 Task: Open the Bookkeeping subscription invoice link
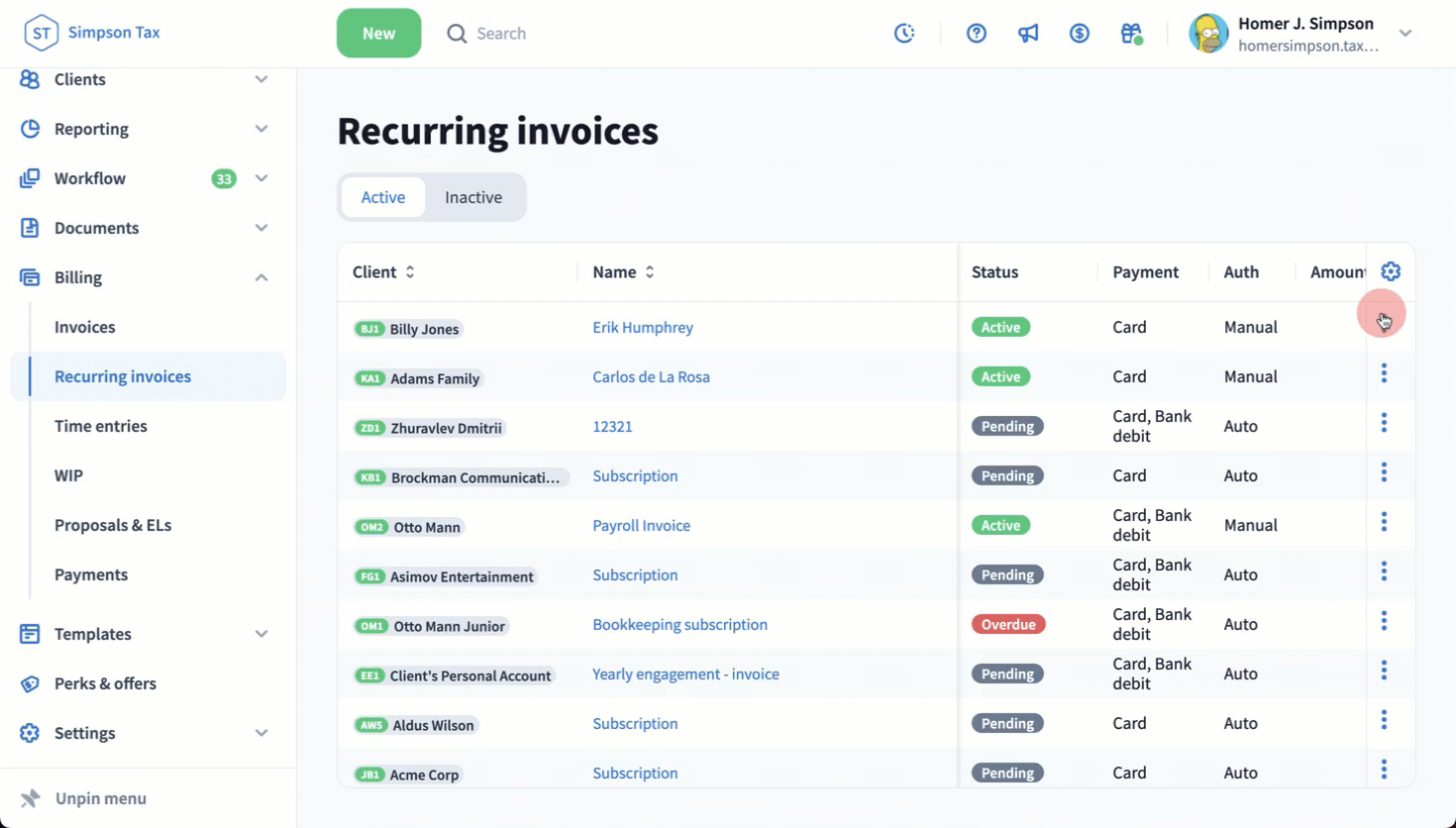[679, 624]
